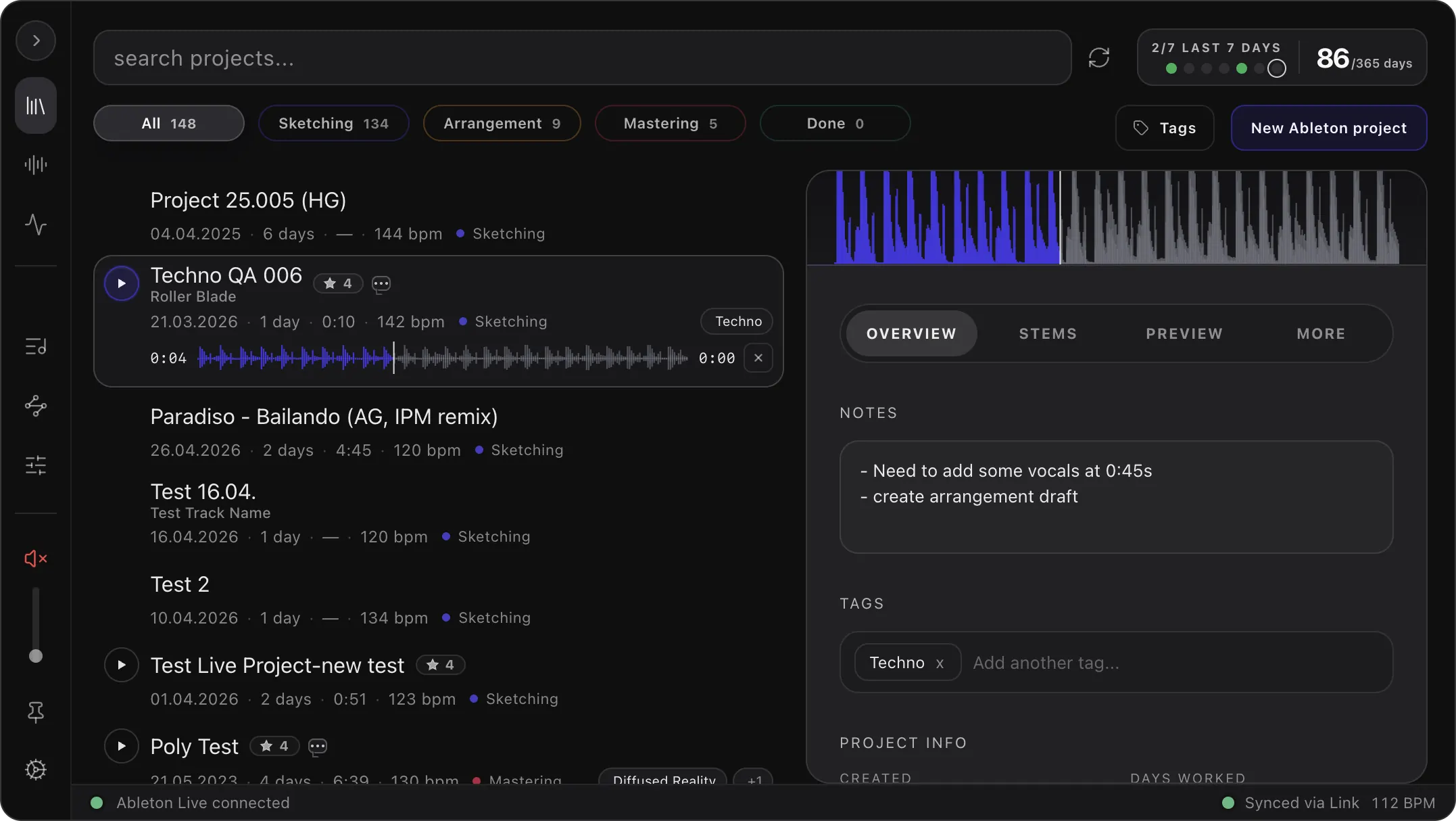
Task: Focus the search projects field
Action: pos(582,57)
